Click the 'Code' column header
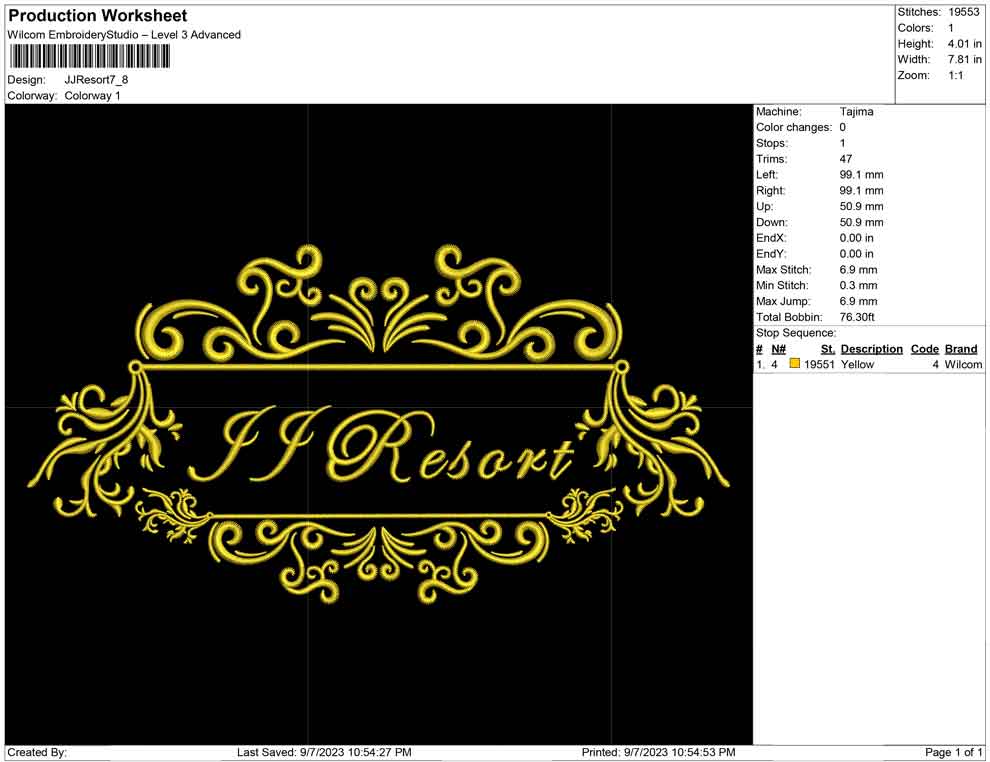The image size is (990, 762). pyautogui.click(x=924, y=349)
